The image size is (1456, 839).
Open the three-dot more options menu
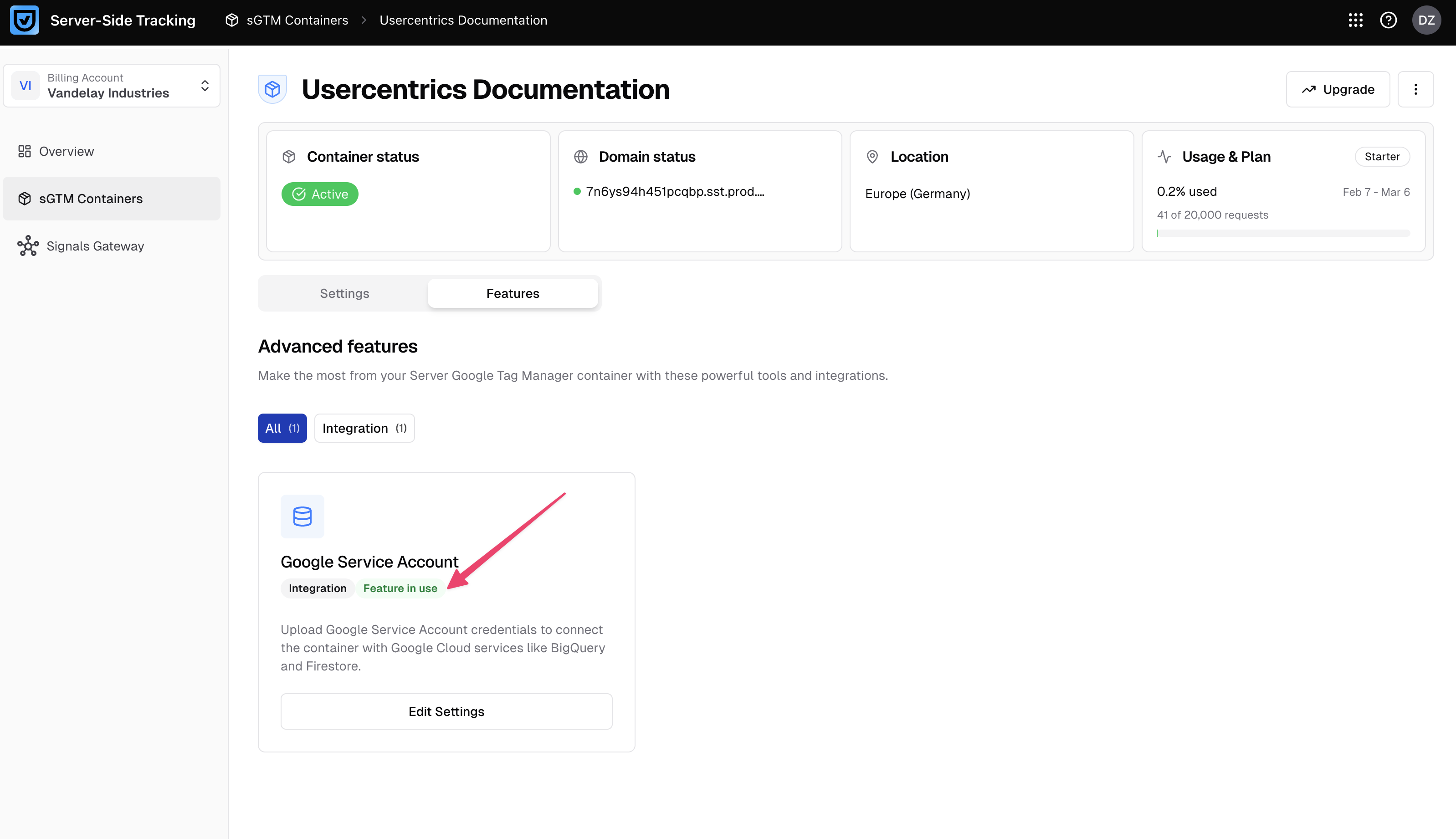pyautogui.click(x=1415, y=89)
